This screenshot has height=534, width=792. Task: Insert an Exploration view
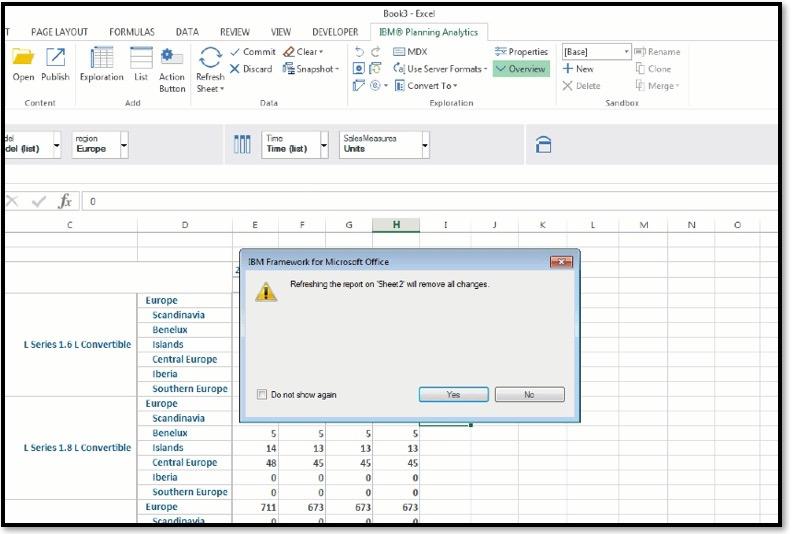[102, 64]
